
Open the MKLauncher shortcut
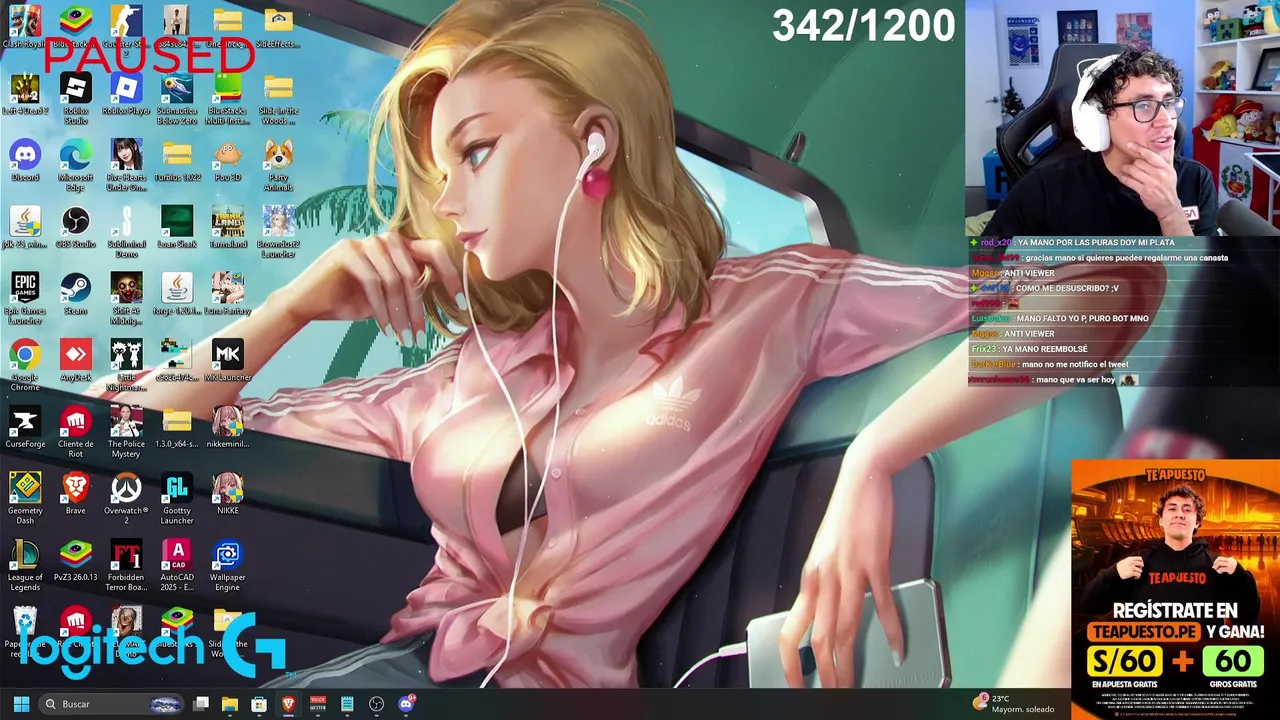click(x=228, y=361)
